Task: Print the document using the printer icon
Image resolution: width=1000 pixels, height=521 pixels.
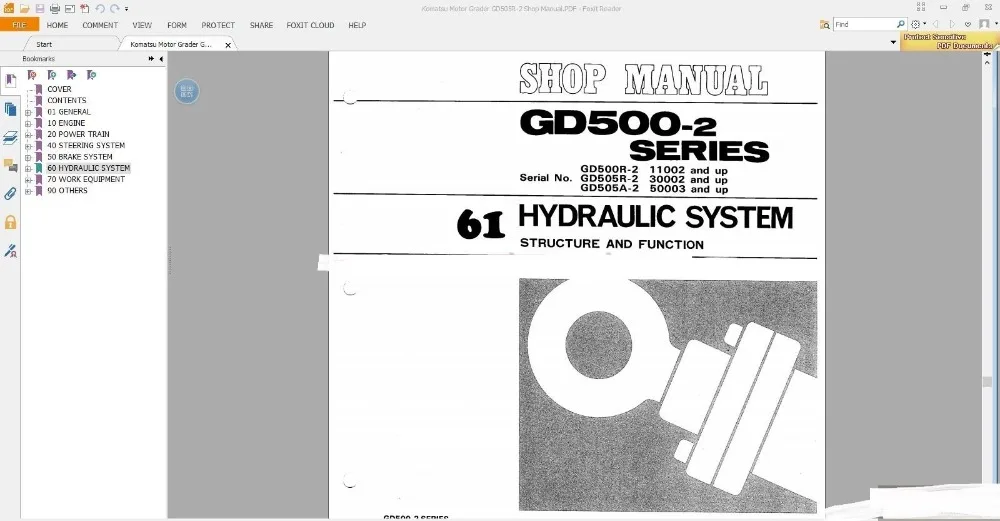Action: [55, 8]
